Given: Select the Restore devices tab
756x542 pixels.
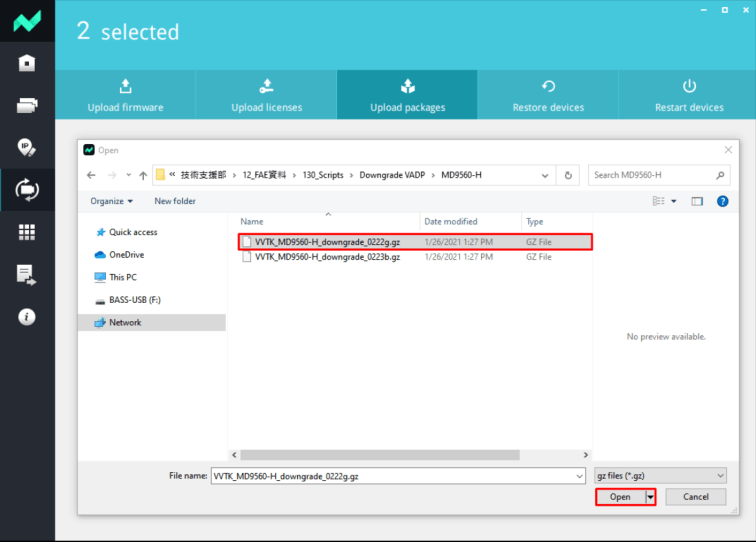Looking at the screenshot, I should click(x=548, y=95).
